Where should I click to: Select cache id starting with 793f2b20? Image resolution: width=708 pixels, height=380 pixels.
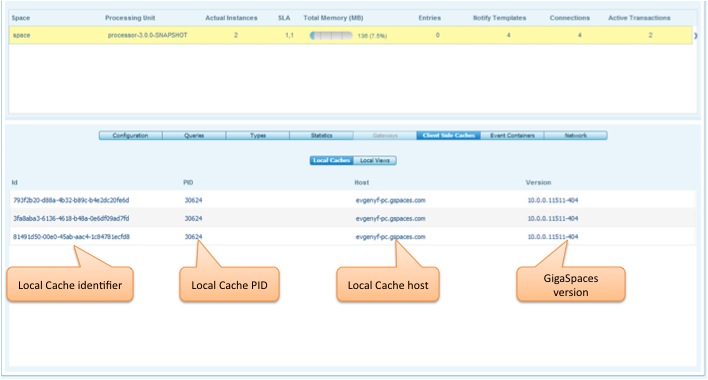pos(71,200)
